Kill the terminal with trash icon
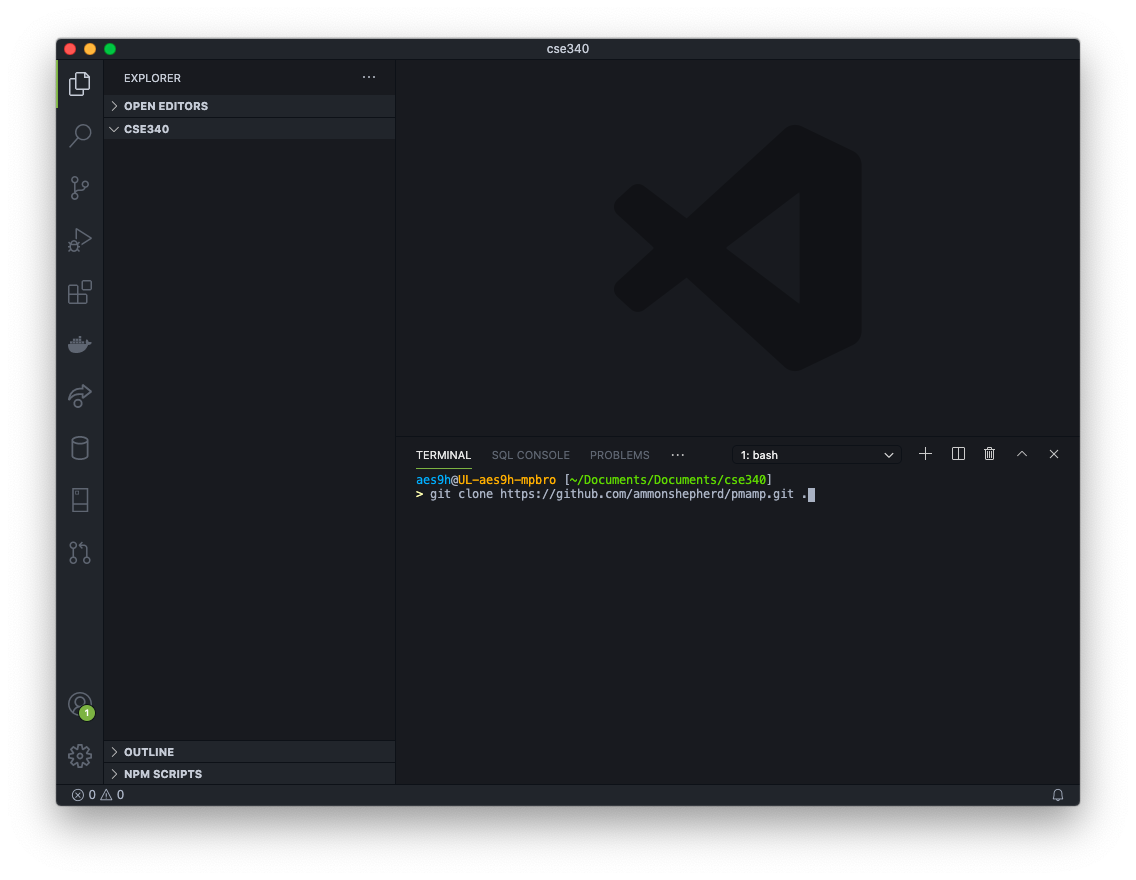 (989, 454)
